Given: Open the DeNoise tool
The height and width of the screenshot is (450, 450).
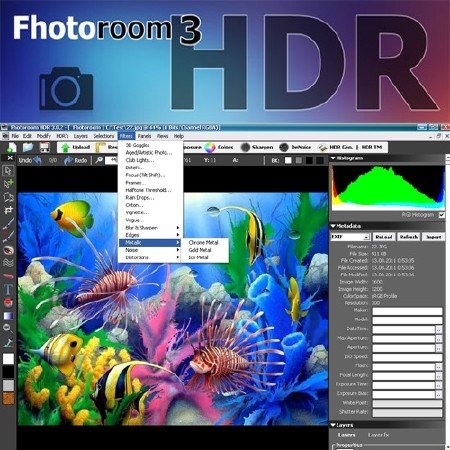Looking at the screenshot, I should click(x=295, y=147).
